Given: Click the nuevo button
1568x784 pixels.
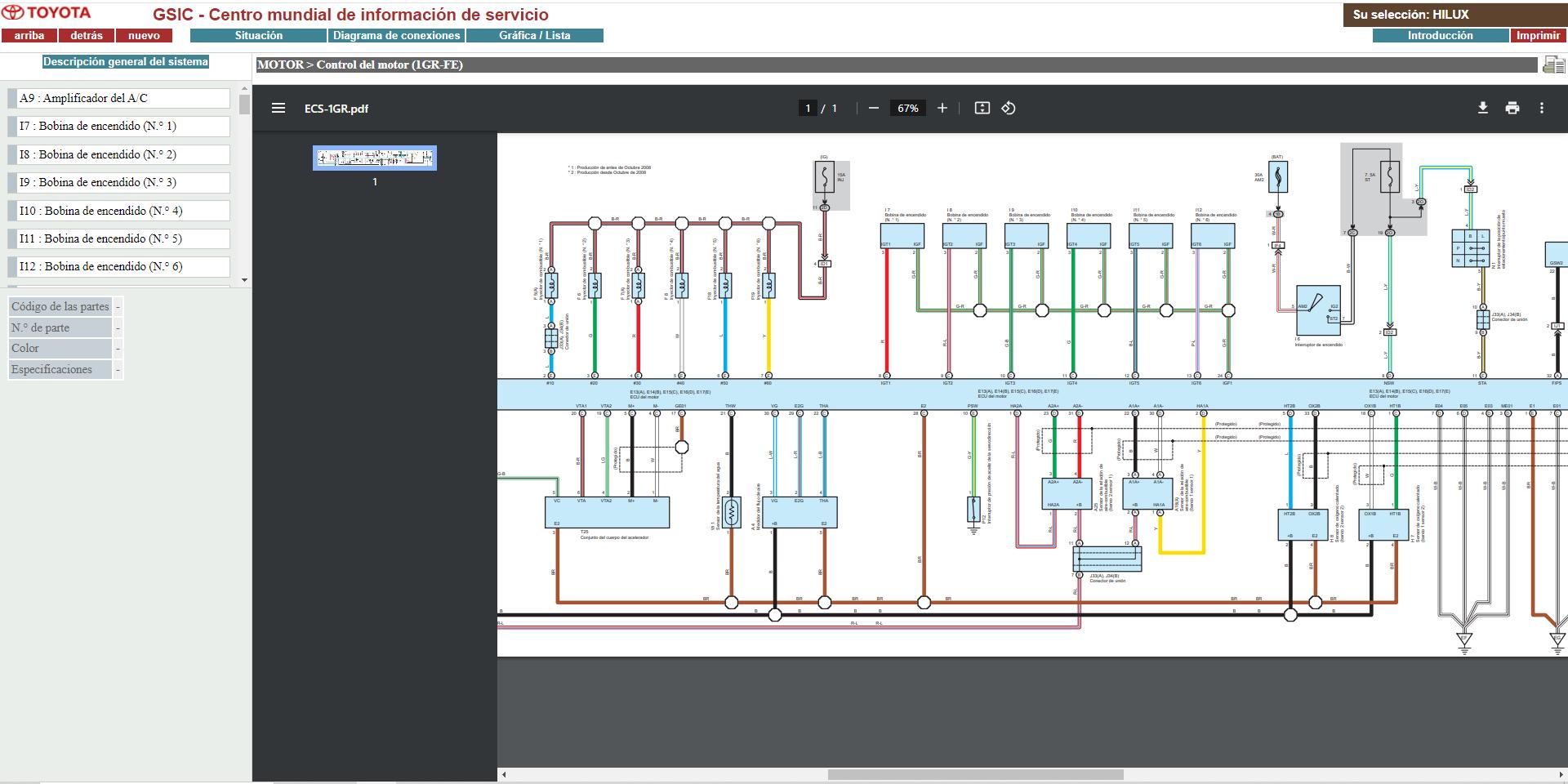Looking at the screenshot, I should [x=144, y=36].
